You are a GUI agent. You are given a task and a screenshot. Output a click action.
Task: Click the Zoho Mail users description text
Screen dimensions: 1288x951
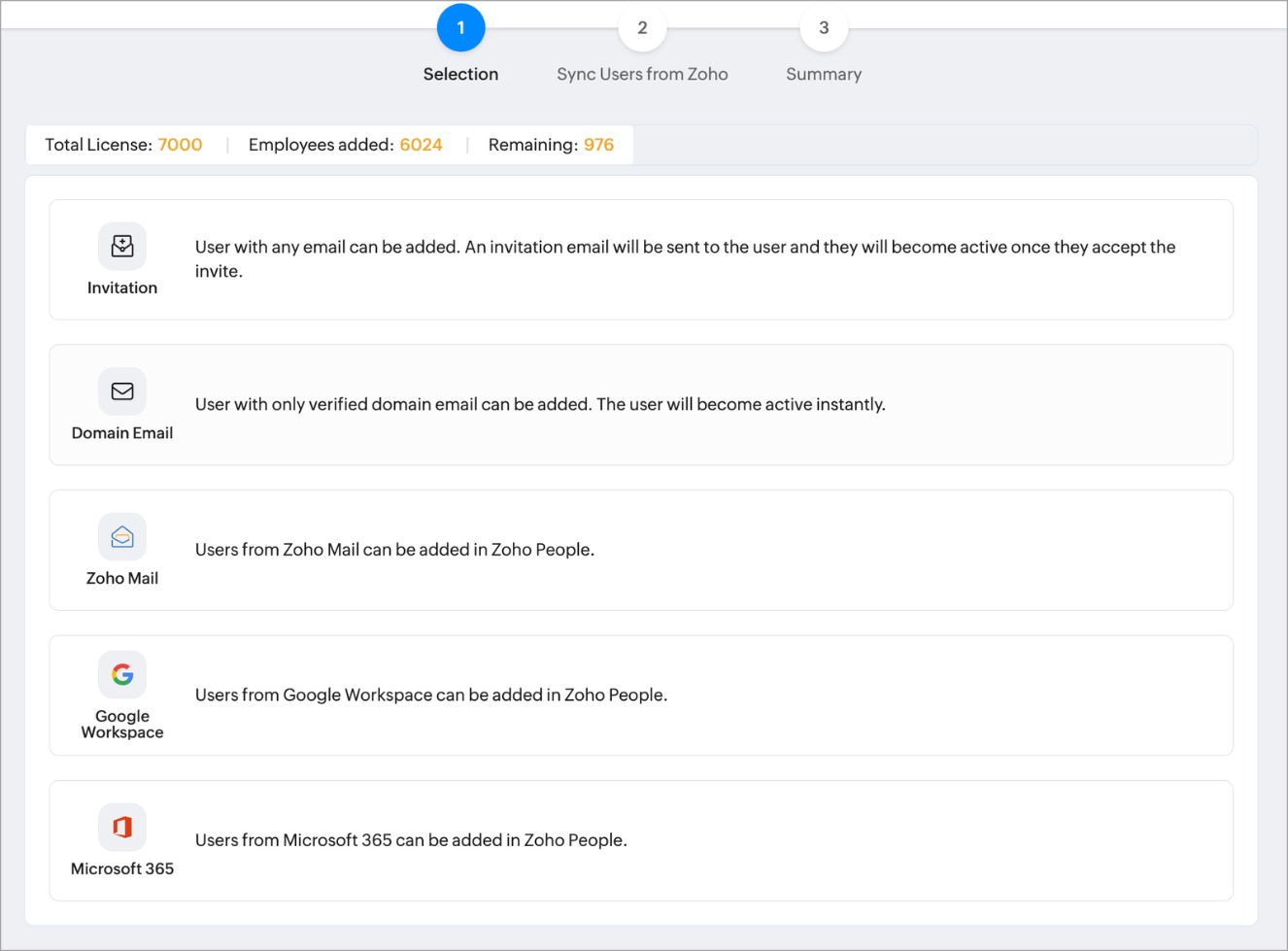[x=394, y=550]
